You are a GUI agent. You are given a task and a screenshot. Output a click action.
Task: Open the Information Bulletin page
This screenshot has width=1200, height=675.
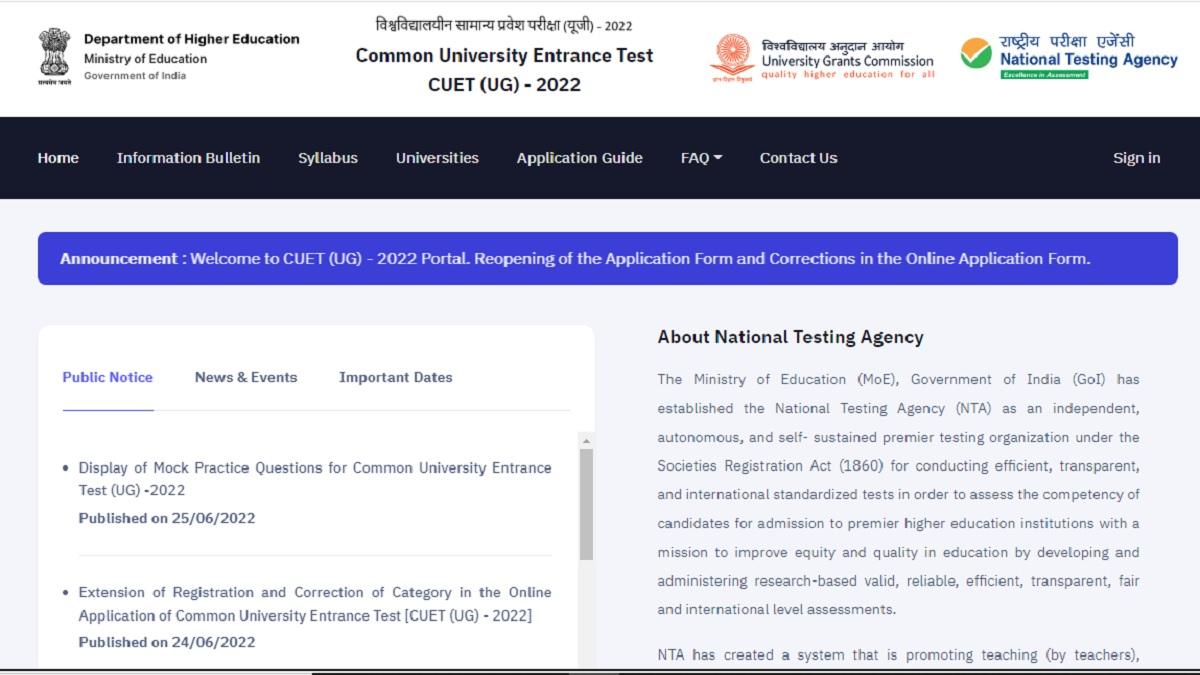point(188,157)
